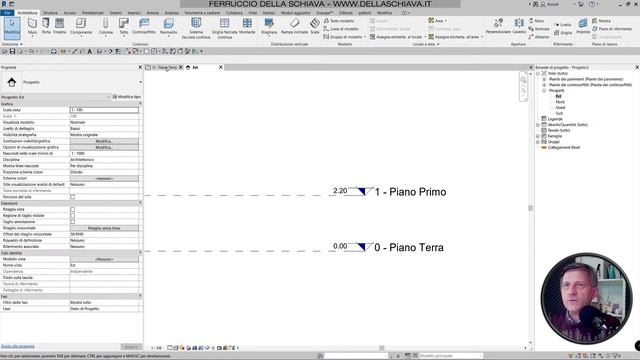Close the Est view tab
Screen dimensions: 640x360
coord(220,67)
